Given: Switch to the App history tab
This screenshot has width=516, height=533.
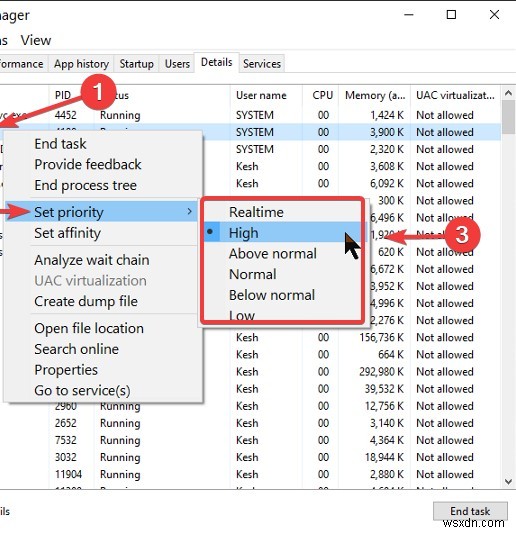Looking at the screenshot, I should click(x=81, y=64).
